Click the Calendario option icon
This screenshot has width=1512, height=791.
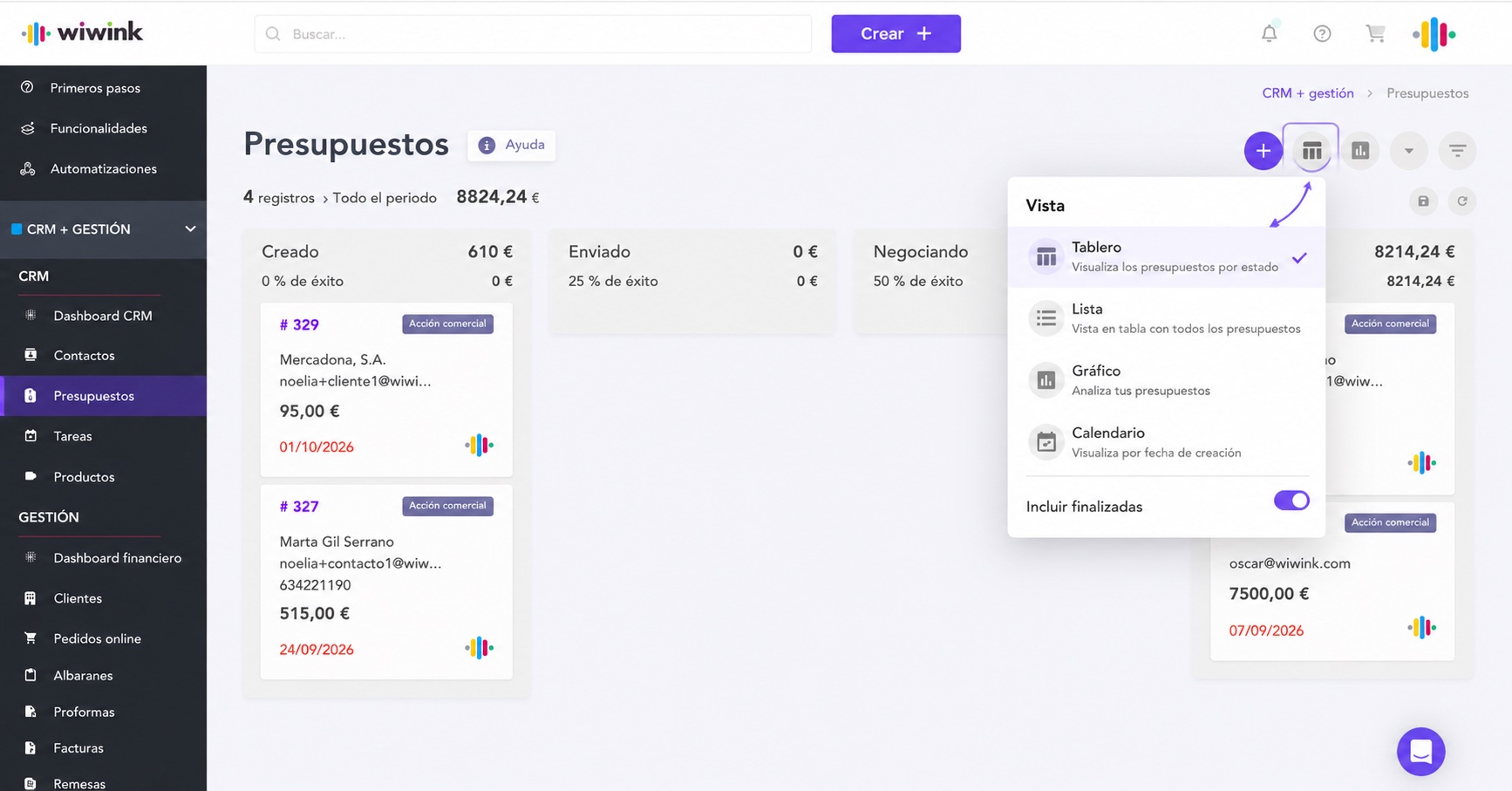(1045, 442)
